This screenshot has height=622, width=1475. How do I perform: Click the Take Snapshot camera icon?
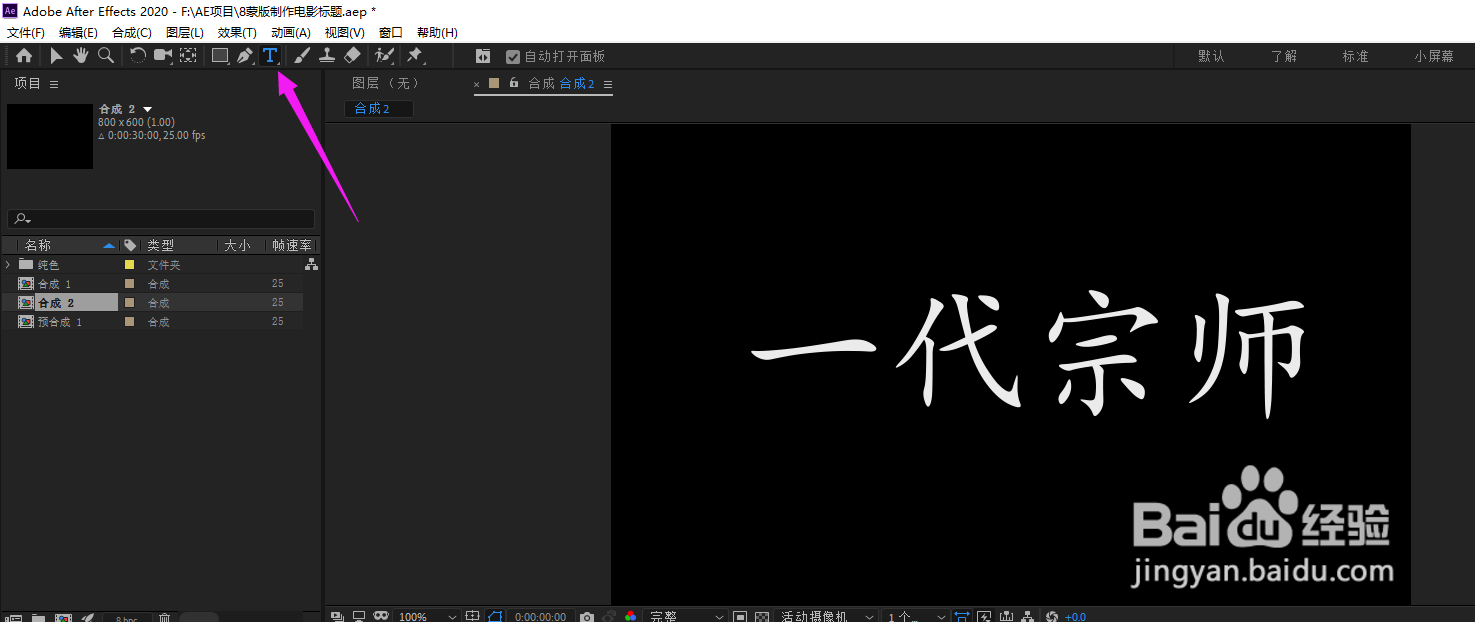tap(586, 616)
